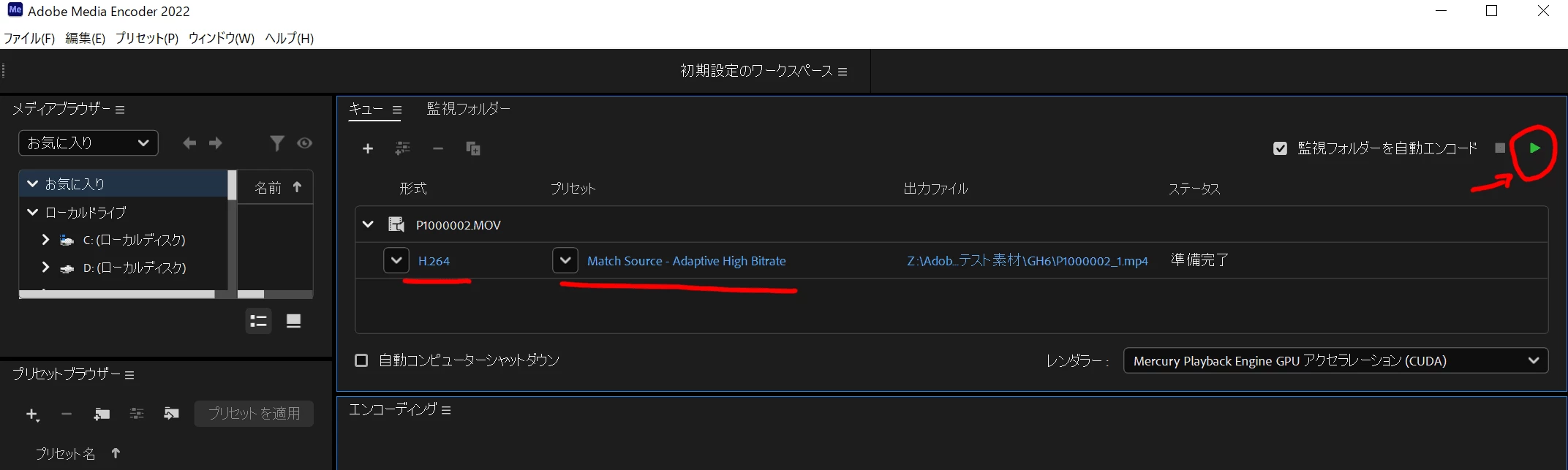
Task: Go back in the Media Browser
Action: pyautogui.click(x=189, y=143)
